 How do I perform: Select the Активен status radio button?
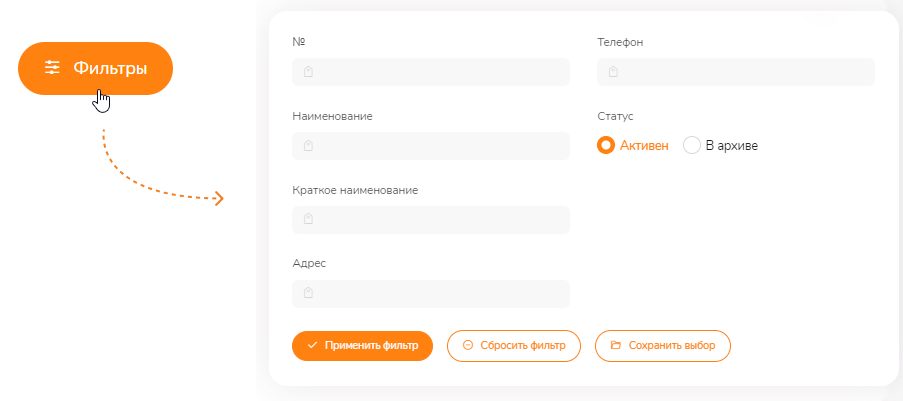coord(606,146)
